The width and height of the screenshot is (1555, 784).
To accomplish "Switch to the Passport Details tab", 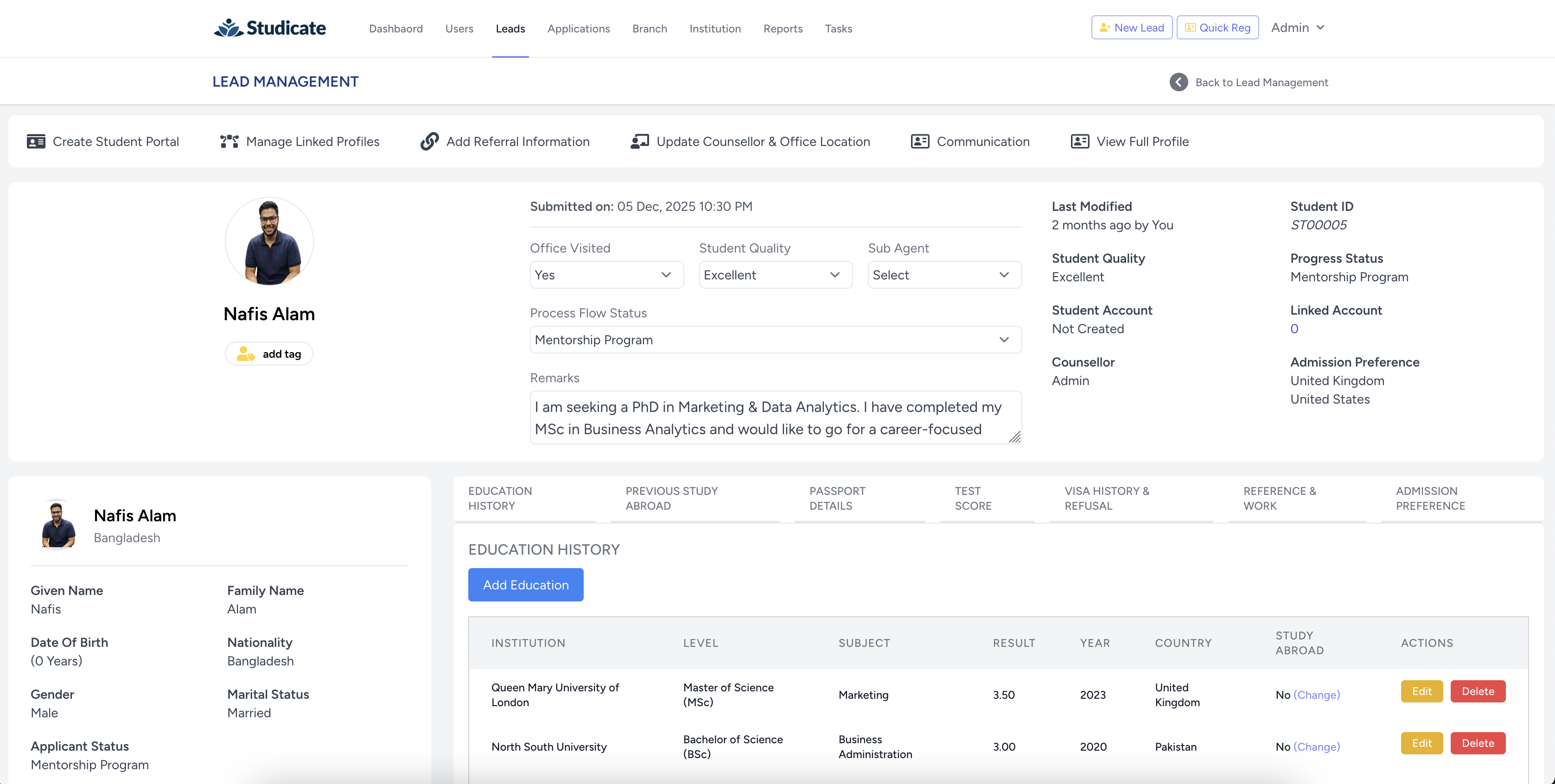I will [837, 499].
